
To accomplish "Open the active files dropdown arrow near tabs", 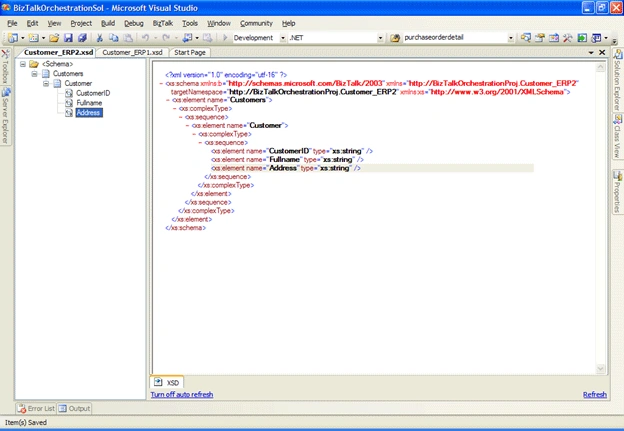I will click(x=591, y=53).
